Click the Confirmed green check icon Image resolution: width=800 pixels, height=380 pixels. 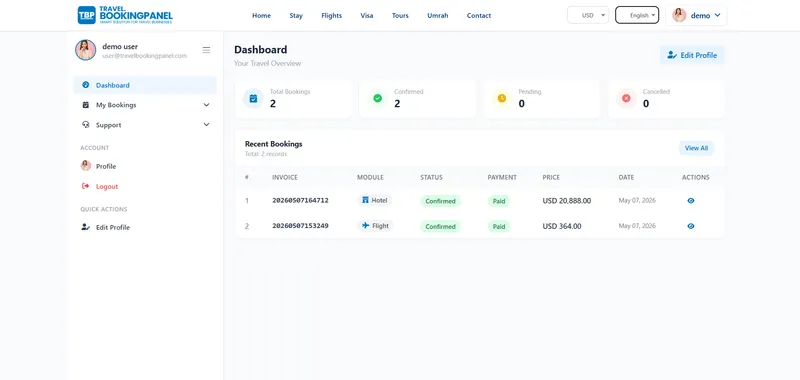pyautogui.click(x=378, y=98)
